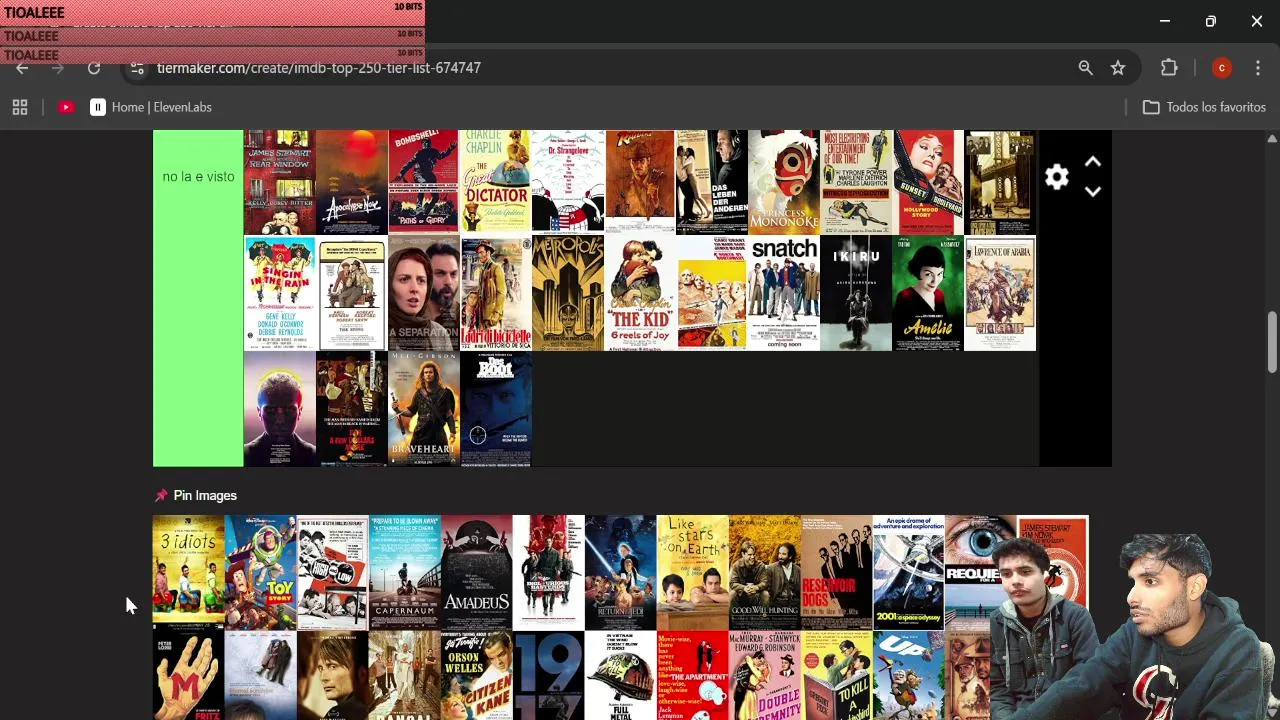The width and height of the screenshot is (1280, 720).
Task: Pick the Double Indemnity poster
Action: click(764, 675)
